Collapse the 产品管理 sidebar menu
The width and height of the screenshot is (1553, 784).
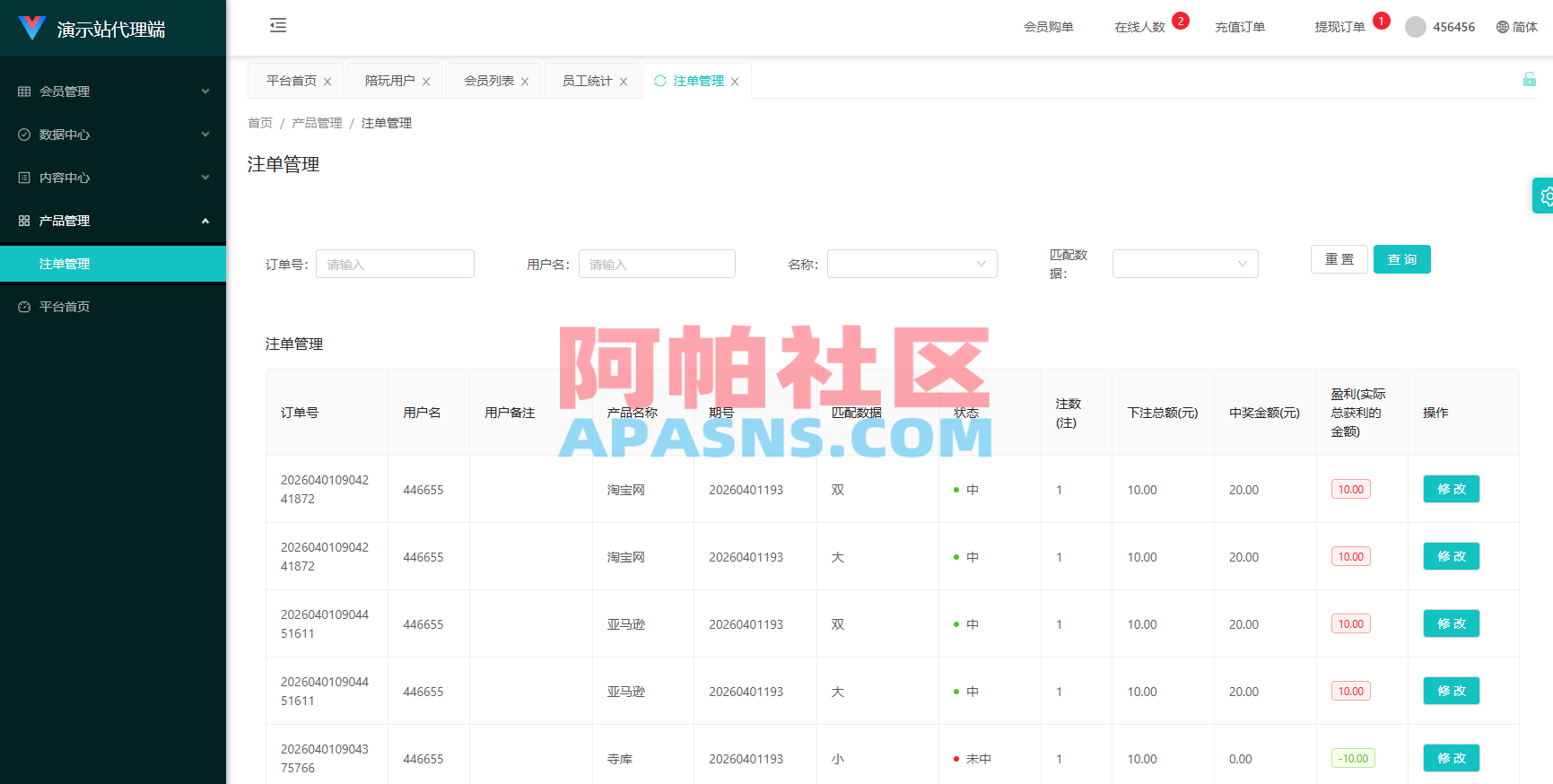point(113,221)
